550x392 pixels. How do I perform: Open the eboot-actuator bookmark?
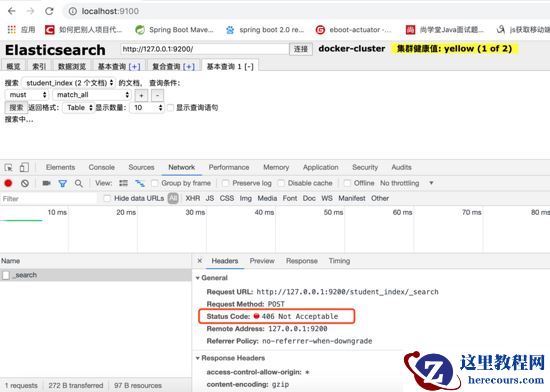[x=354, y=30]
